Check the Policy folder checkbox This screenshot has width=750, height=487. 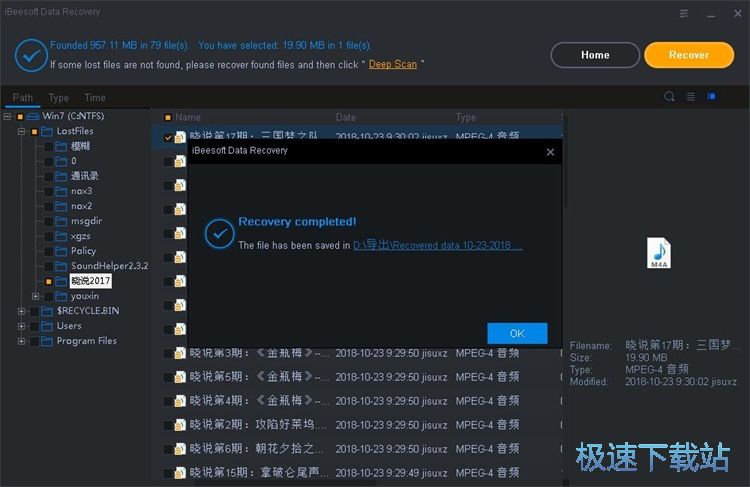[x=49, y=251]
